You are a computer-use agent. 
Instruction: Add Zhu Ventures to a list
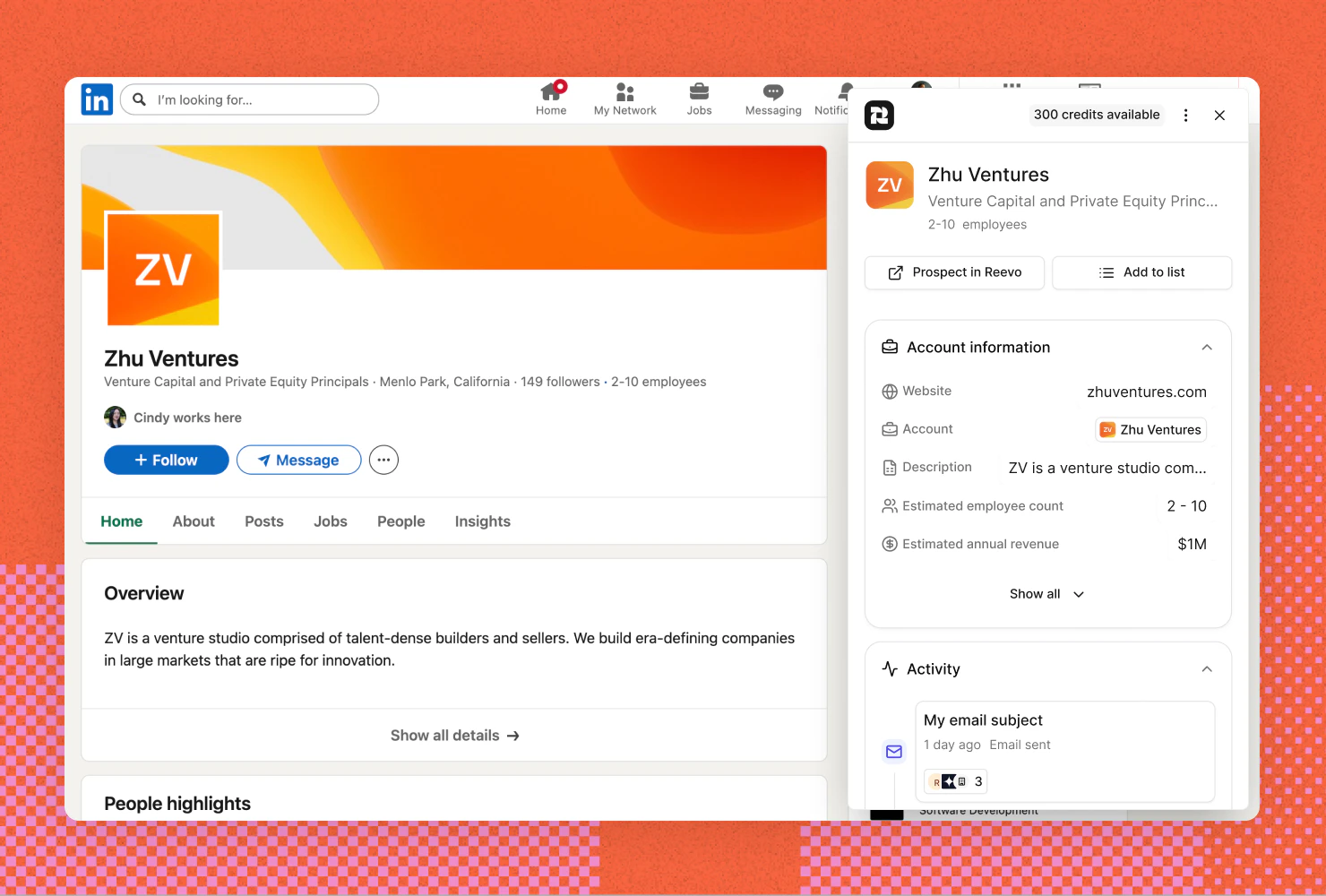1141,272
